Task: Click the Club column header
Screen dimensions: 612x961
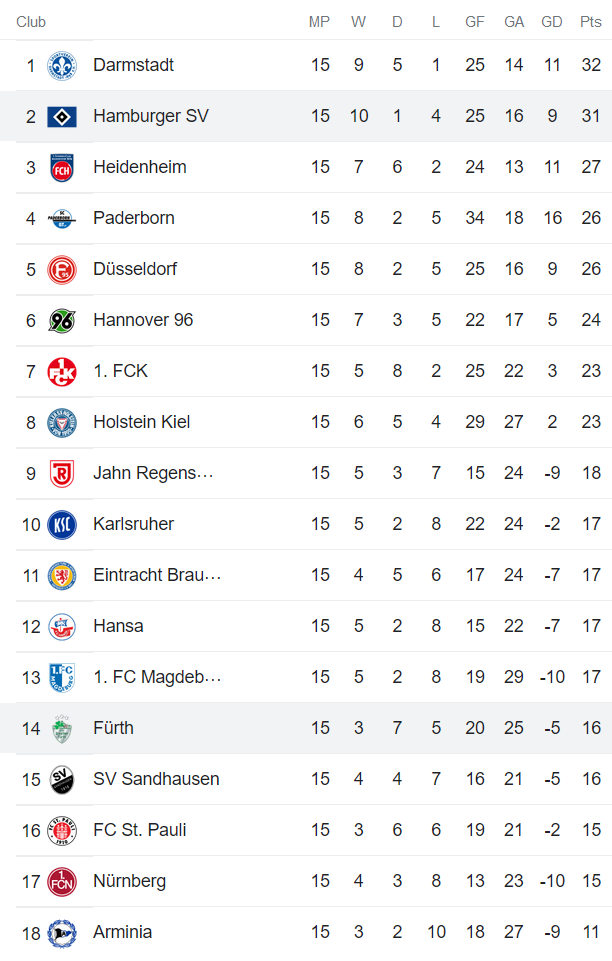Action: tap(31, 22)
